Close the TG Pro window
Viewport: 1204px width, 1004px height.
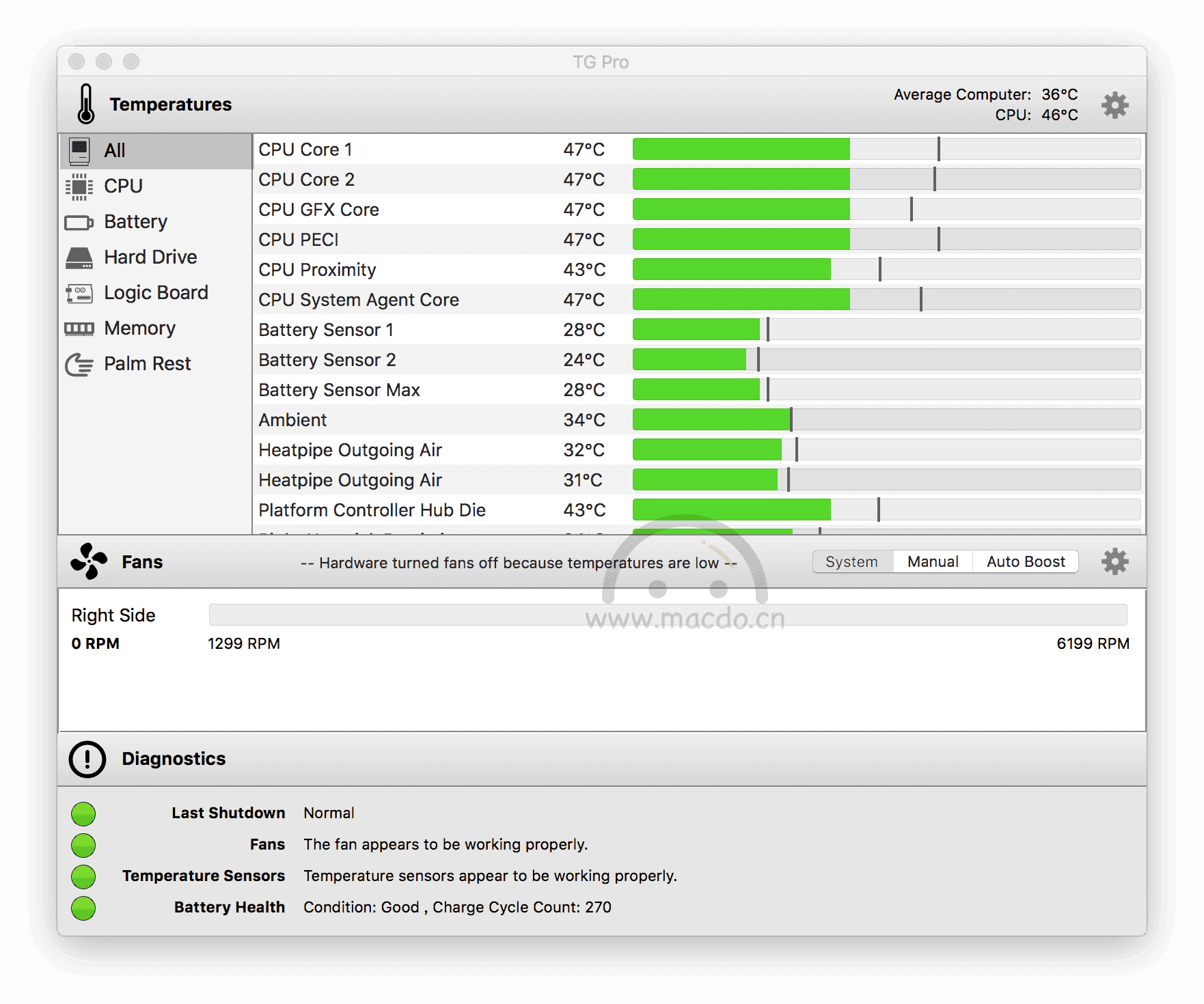pyautogui.click(x=77, y=61)
